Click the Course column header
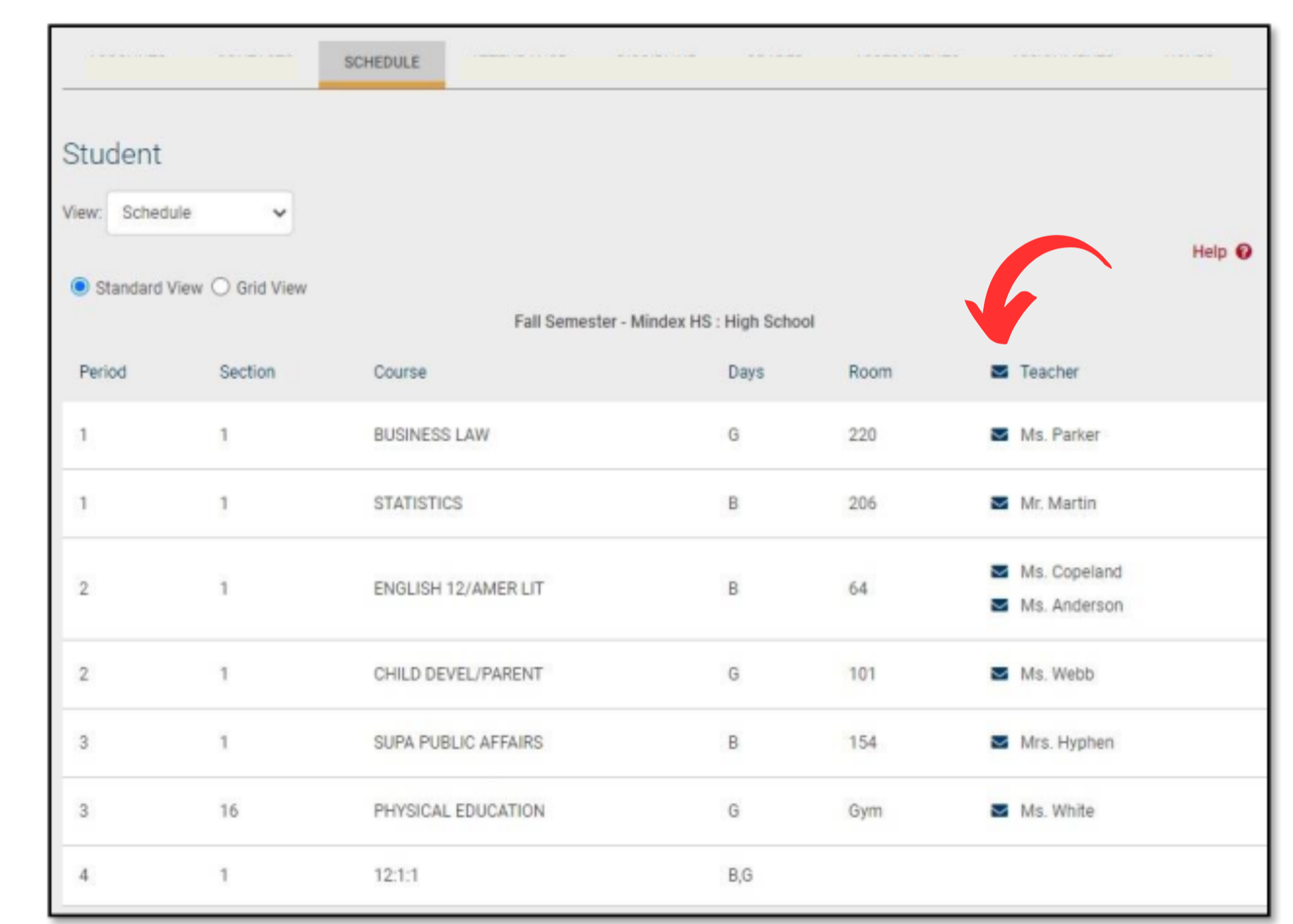1293x924 pixels. 400,372
